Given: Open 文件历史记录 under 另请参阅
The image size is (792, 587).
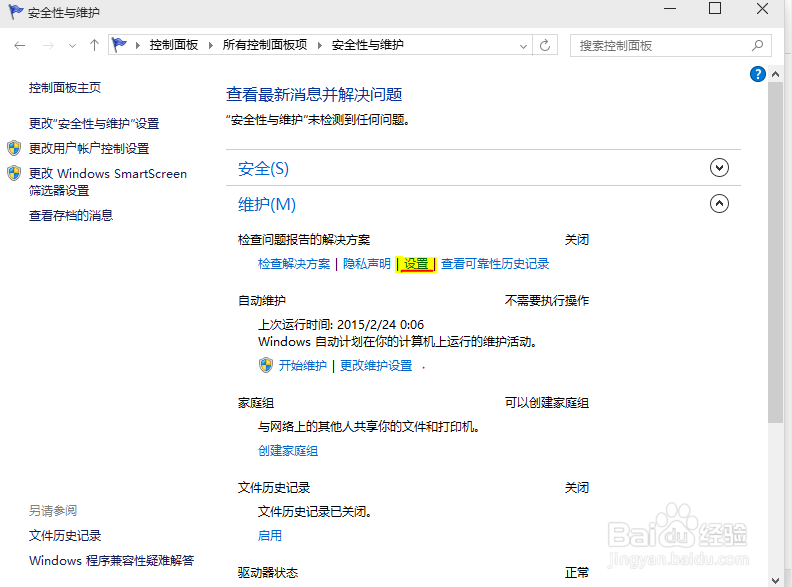Looking at the screenshot, I should [x=65, y=536].
